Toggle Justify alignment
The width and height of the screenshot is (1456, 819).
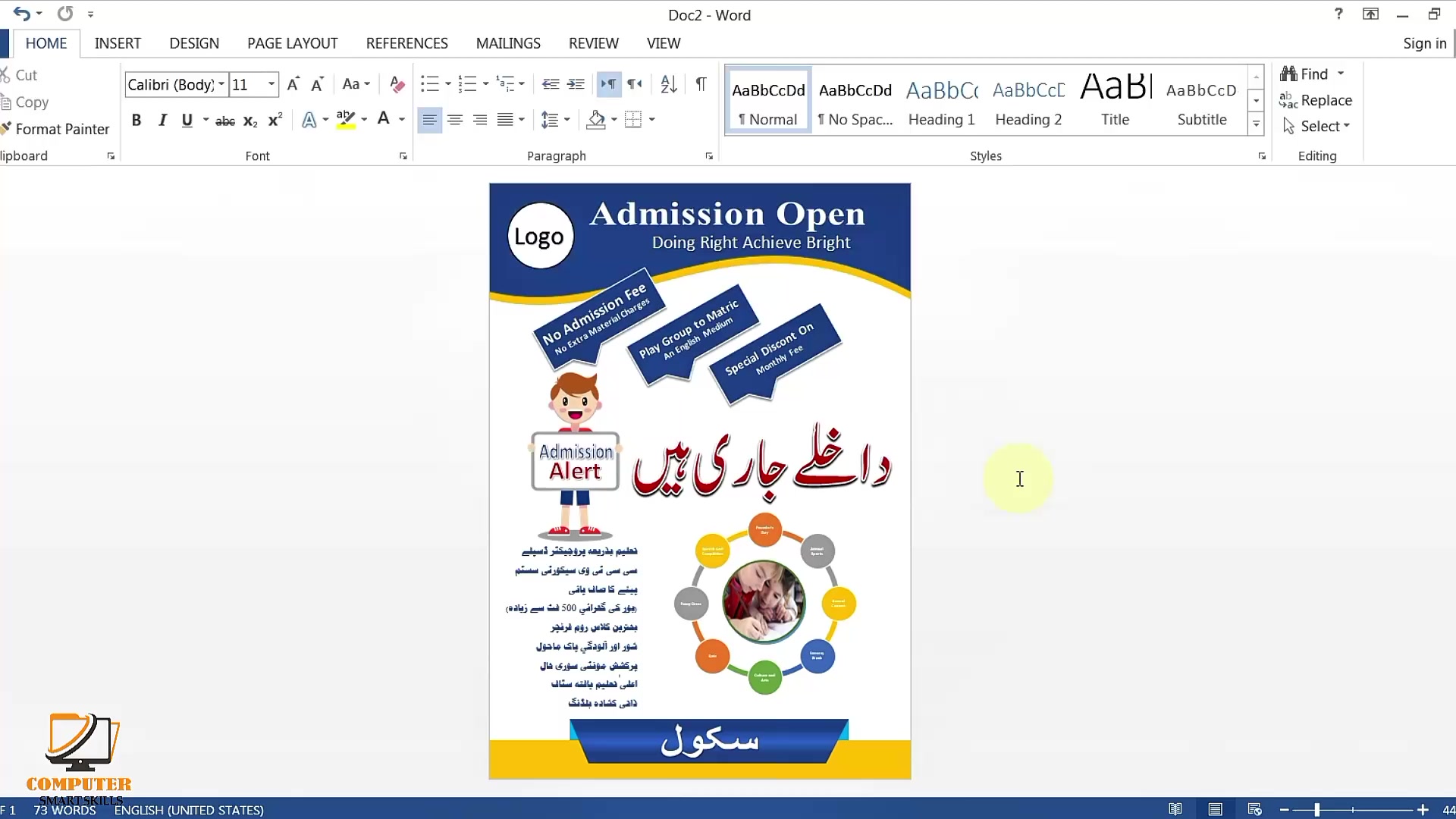[x=505, y=120]
